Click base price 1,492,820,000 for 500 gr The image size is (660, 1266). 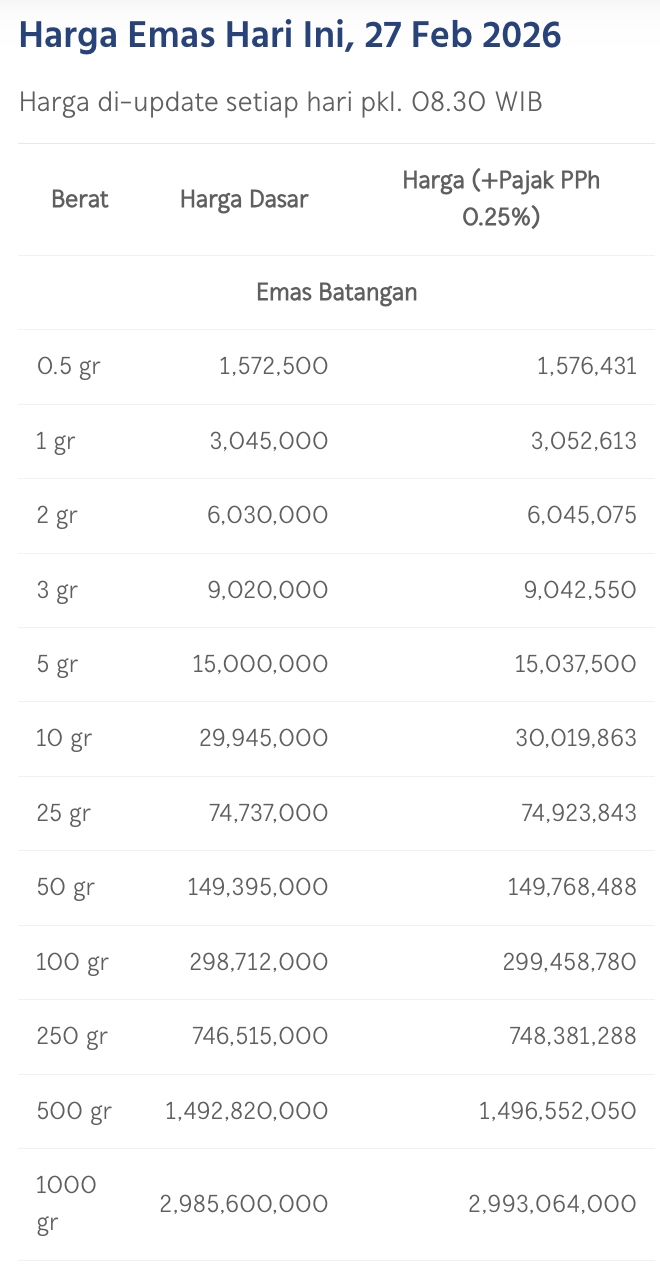pos(246,1112)
